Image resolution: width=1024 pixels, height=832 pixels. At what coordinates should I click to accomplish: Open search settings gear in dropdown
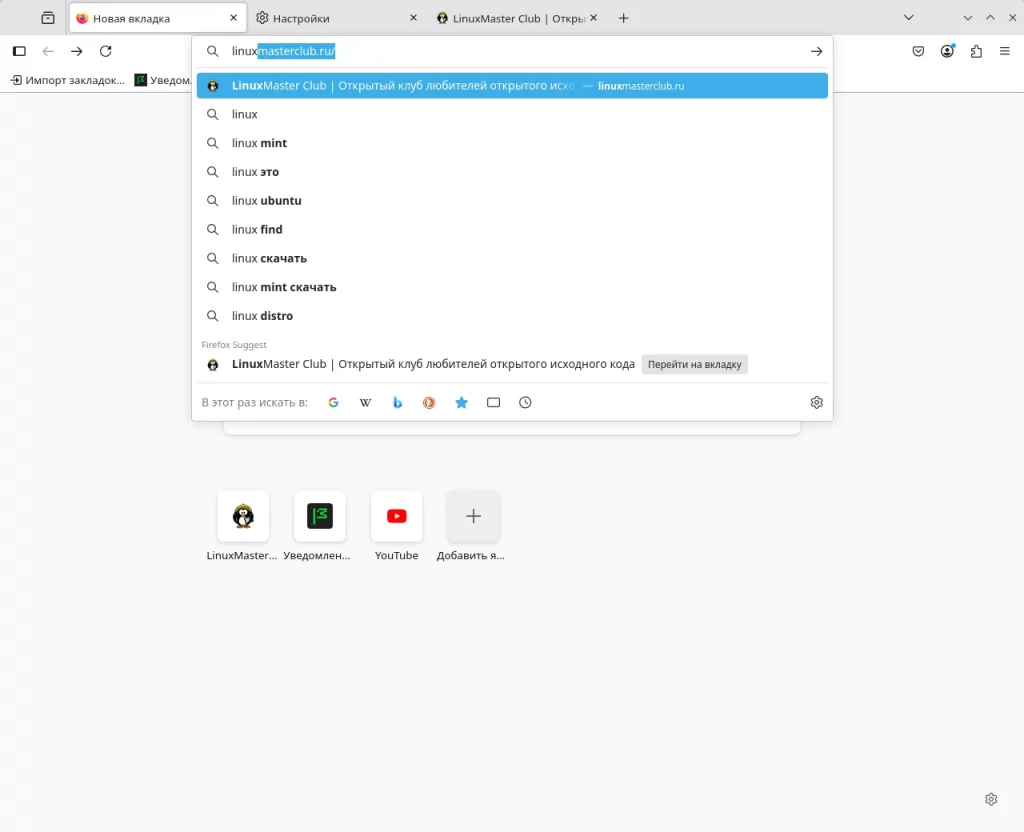816,402
